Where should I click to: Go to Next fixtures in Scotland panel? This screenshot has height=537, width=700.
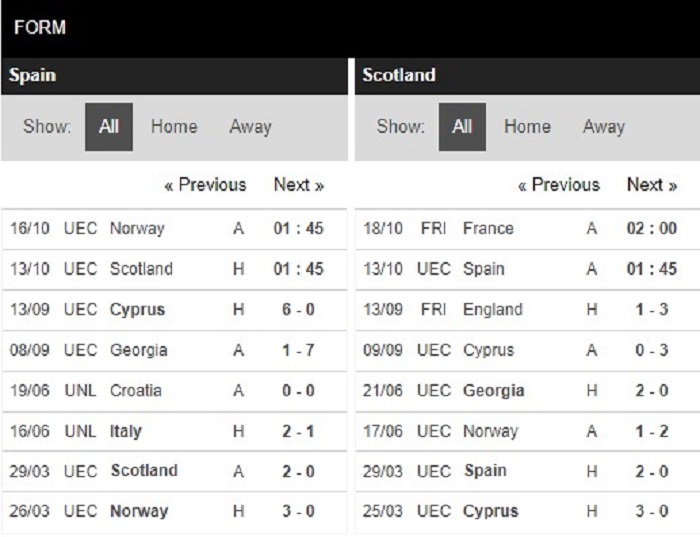[652, 185]
